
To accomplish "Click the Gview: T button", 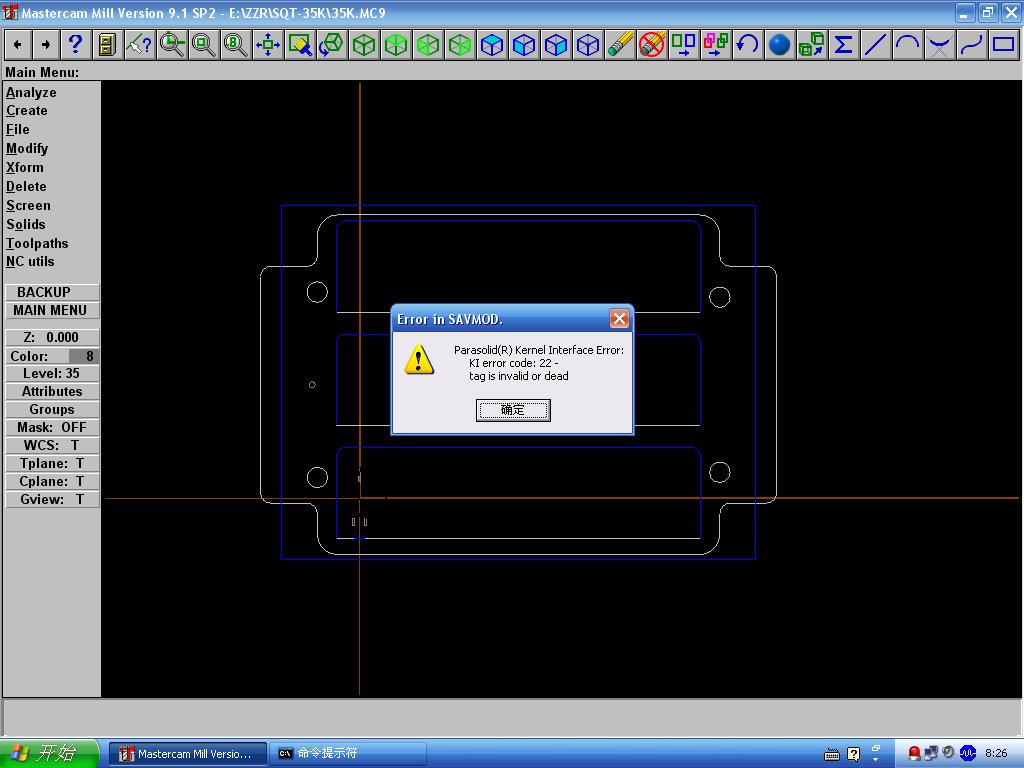I will point(52,500).
